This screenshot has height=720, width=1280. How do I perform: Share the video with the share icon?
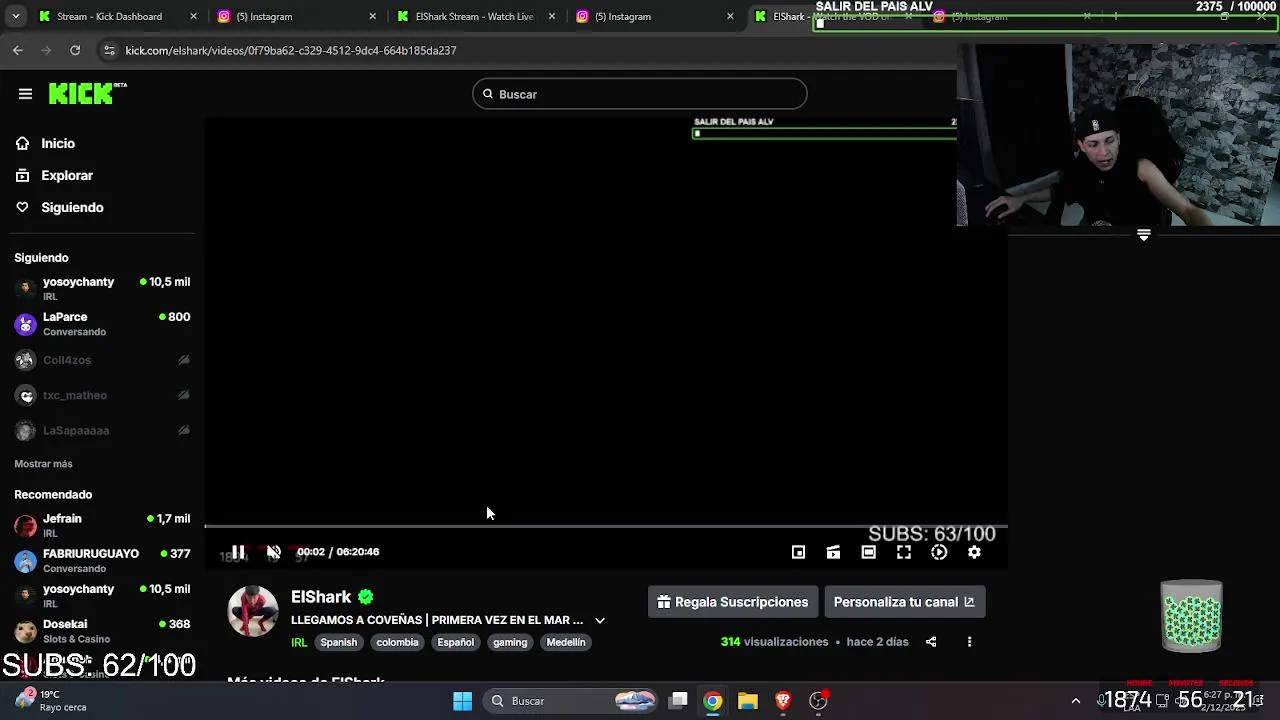(931, 642)
